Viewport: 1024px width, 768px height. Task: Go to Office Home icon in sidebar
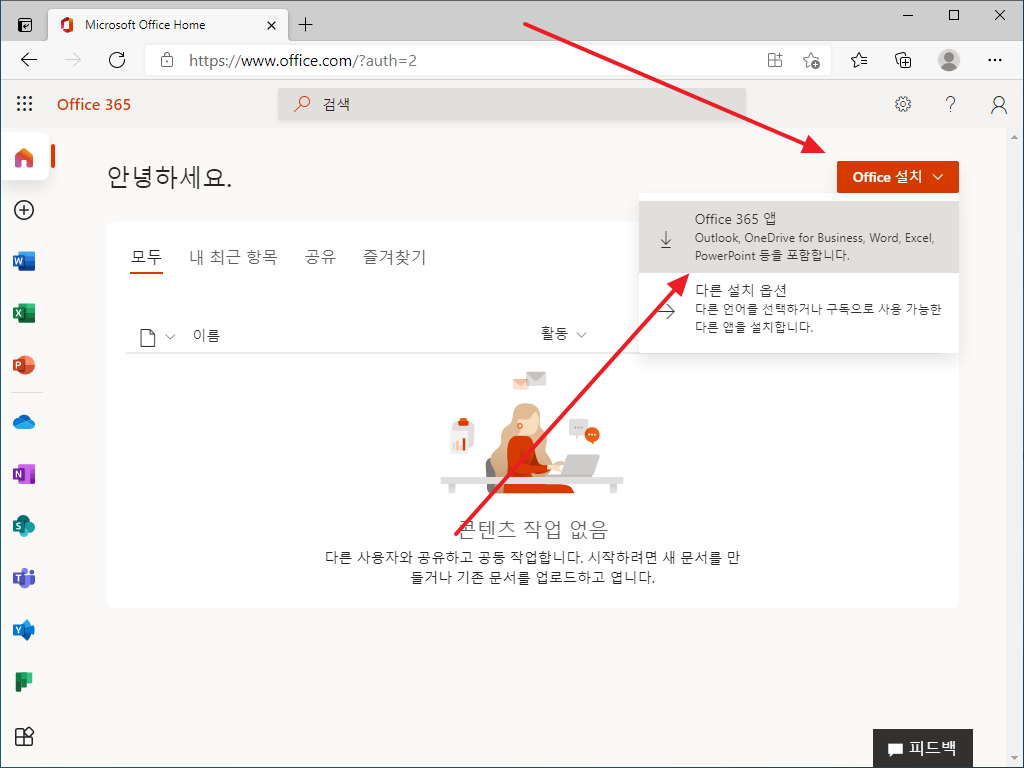[24, 157]
